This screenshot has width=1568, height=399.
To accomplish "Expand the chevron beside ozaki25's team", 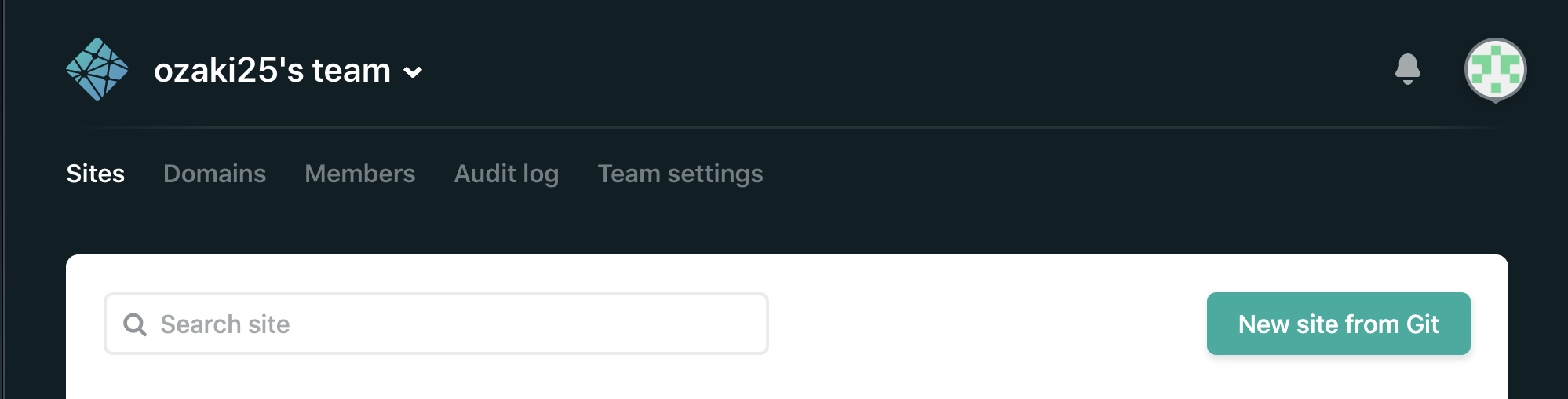I will click(413, 72).
